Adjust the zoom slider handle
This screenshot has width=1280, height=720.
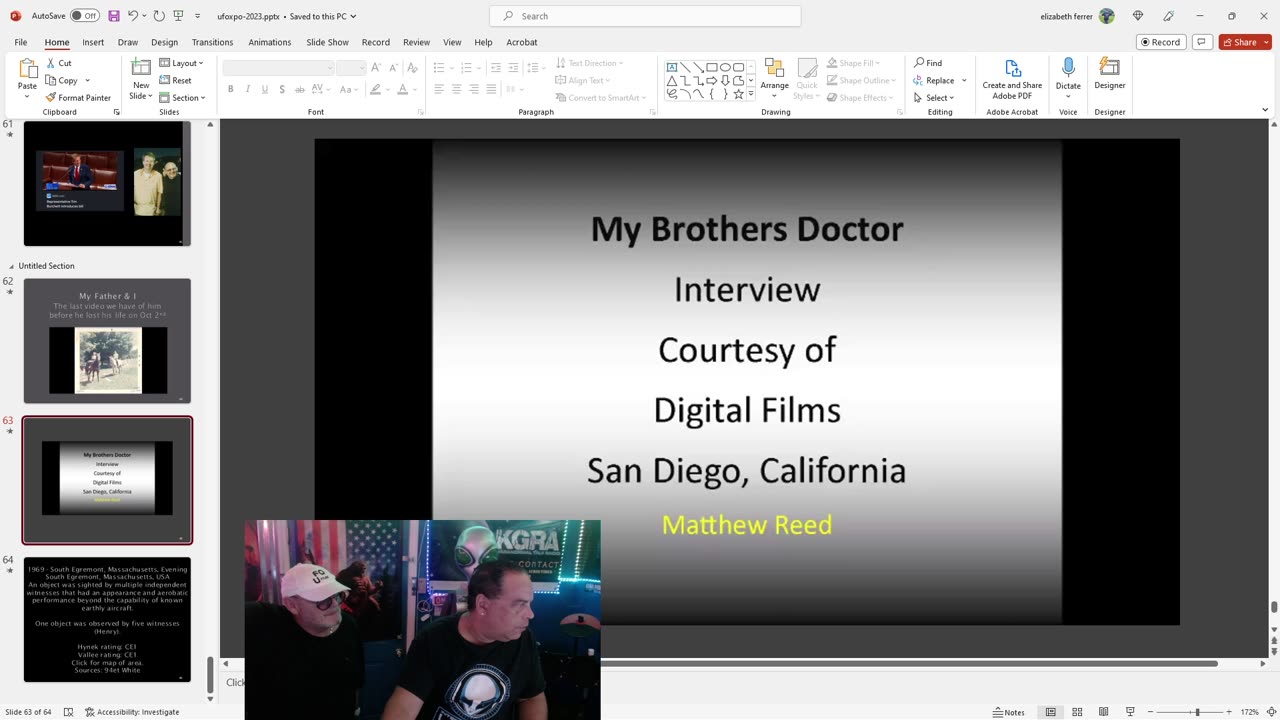coord(1197,712)
